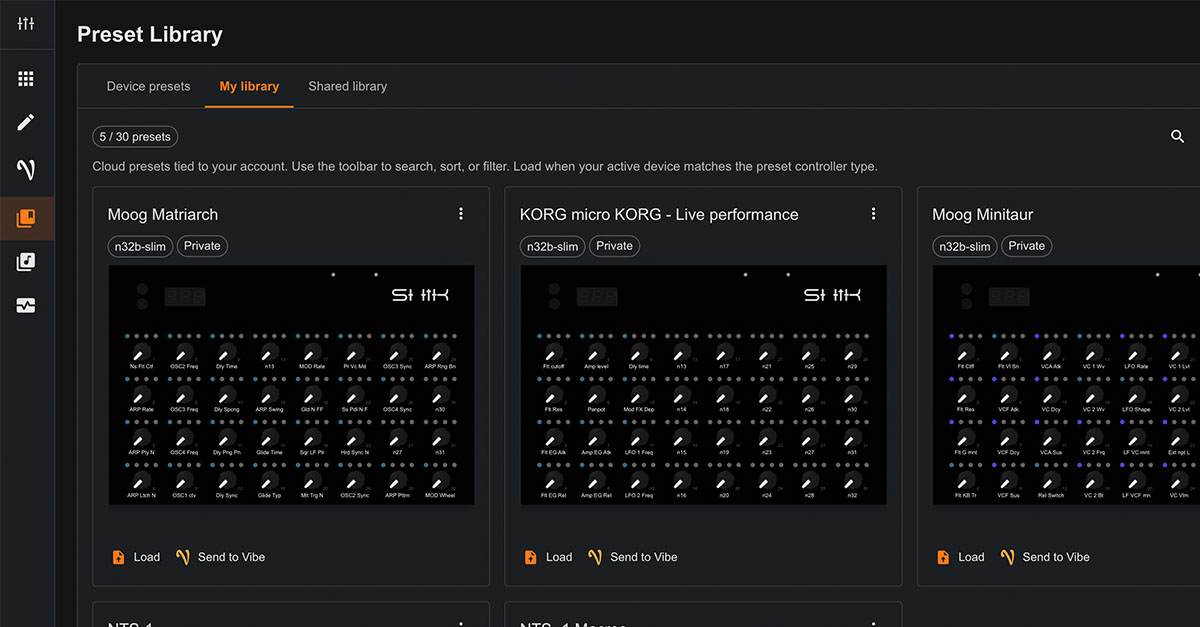Open the music note library sidebar icon

click(x=26, y=262)
